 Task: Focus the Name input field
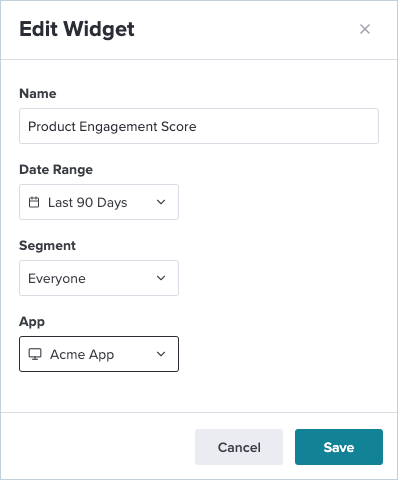[199, 126]
